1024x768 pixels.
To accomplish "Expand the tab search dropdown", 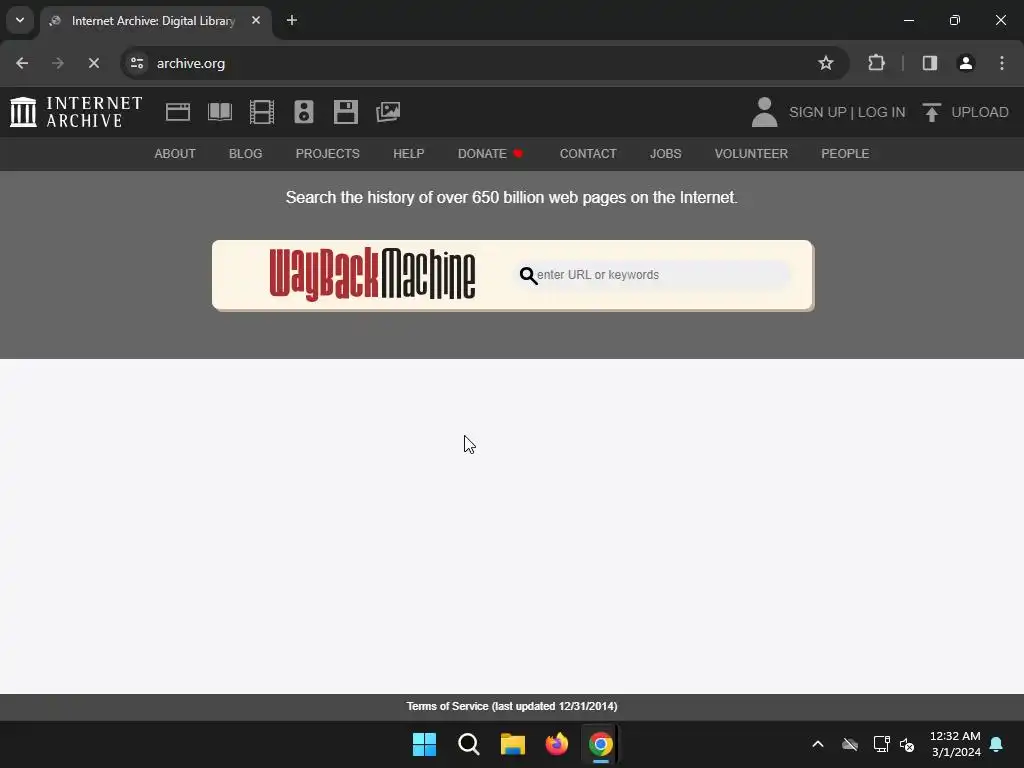I will 20,20.
